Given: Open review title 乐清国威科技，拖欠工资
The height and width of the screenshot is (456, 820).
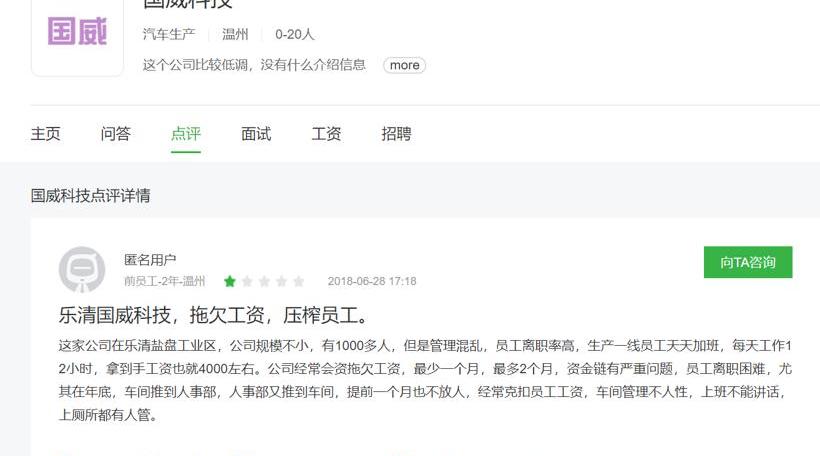Looking at the screenshot, I should pos(213,315).
